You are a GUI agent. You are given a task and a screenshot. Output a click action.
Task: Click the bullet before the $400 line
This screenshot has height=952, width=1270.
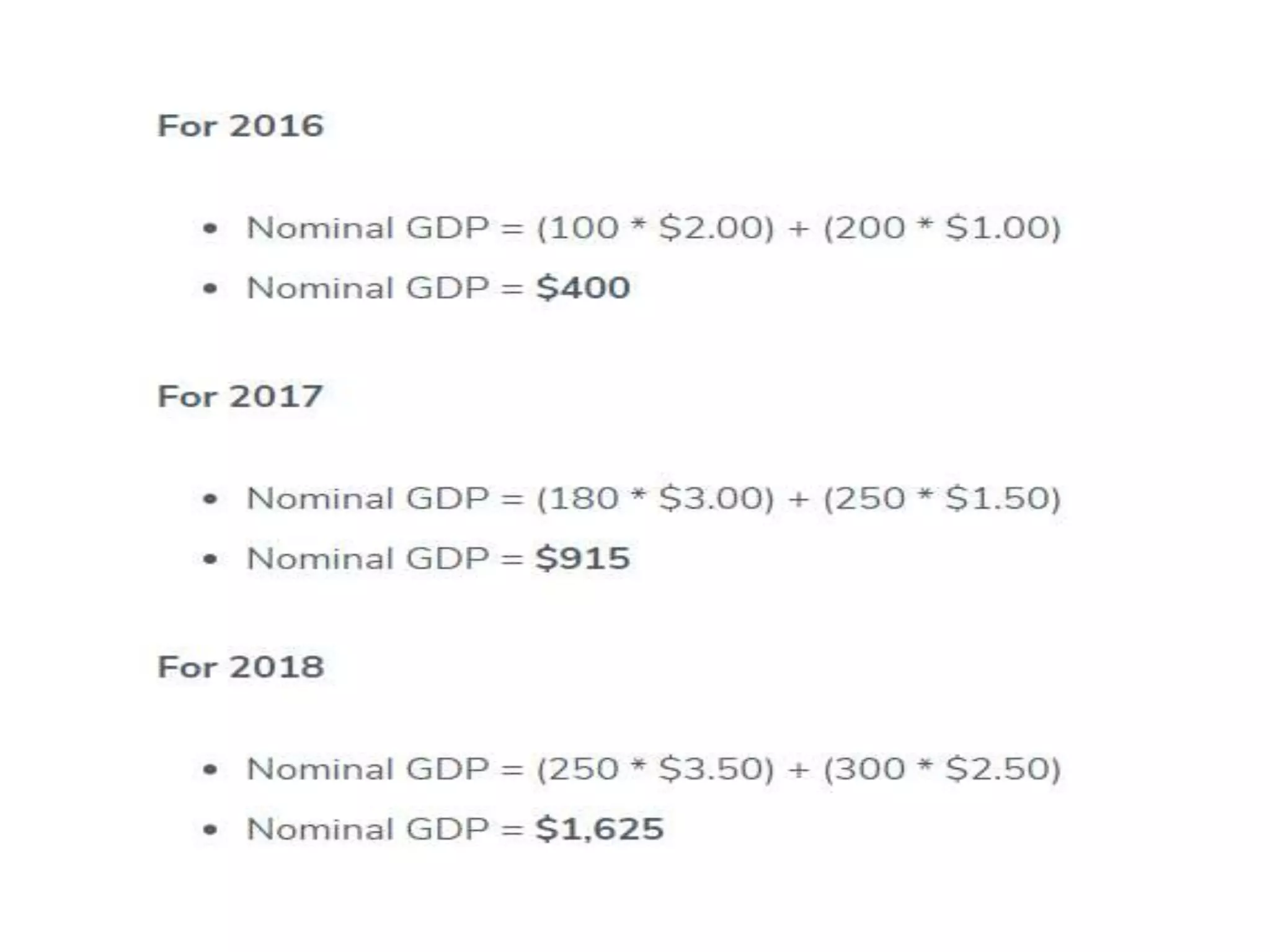point(210,289)
